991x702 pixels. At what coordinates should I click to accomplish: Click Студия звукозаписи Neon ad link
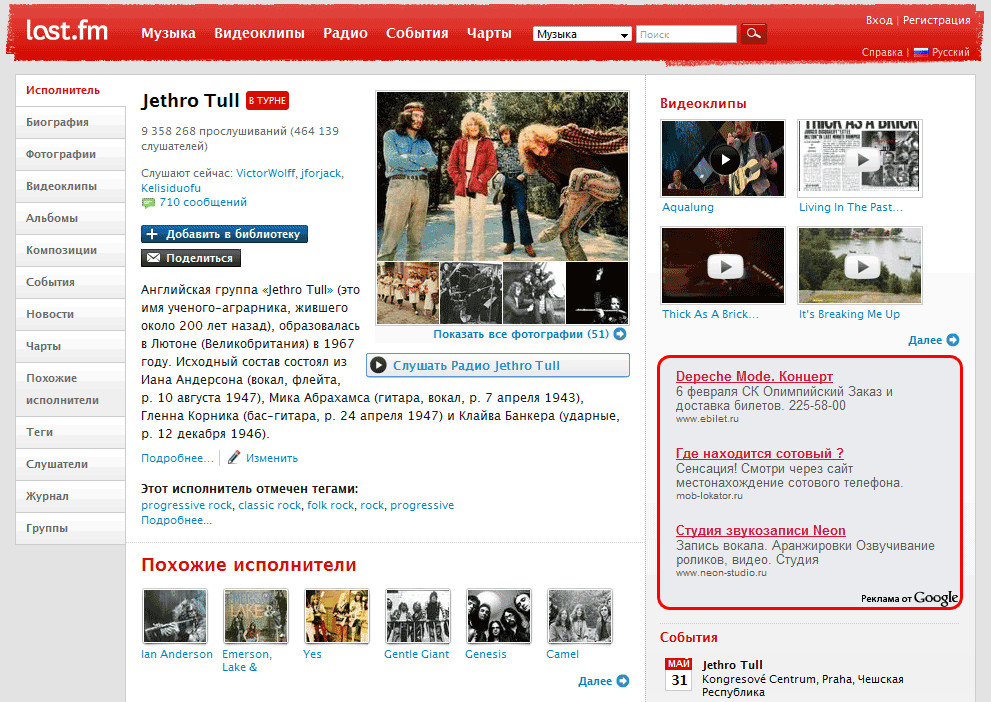(760, 531)
